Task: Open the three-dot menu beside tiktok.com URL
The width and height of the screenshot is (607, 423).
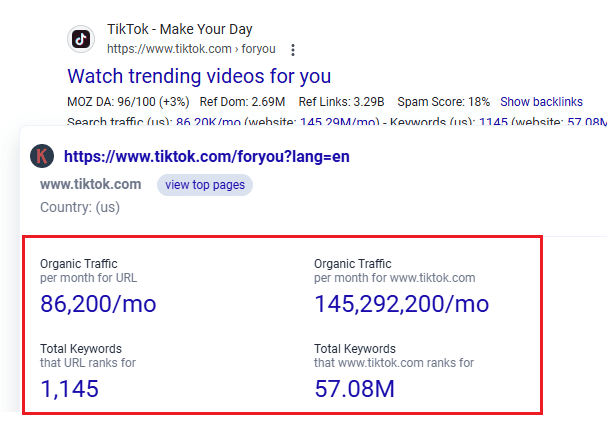Action: click(293, 50)
